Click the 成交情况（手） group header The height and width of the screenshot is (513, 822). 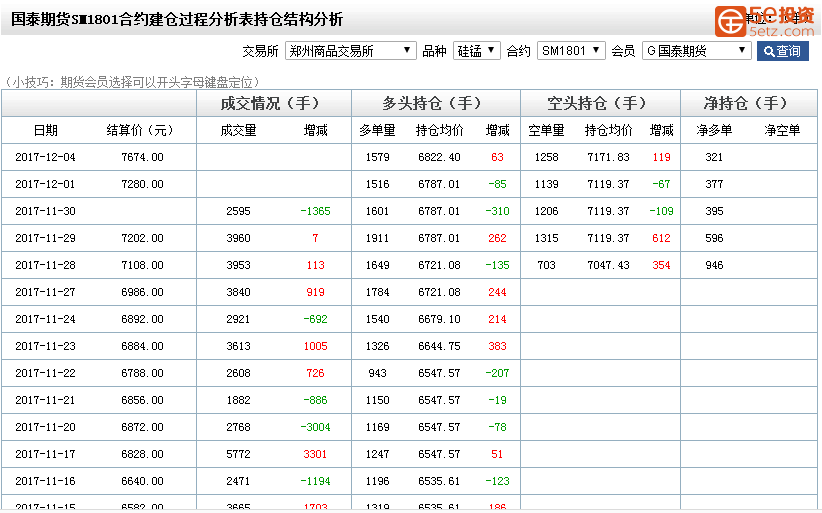[x=271, y=103]
